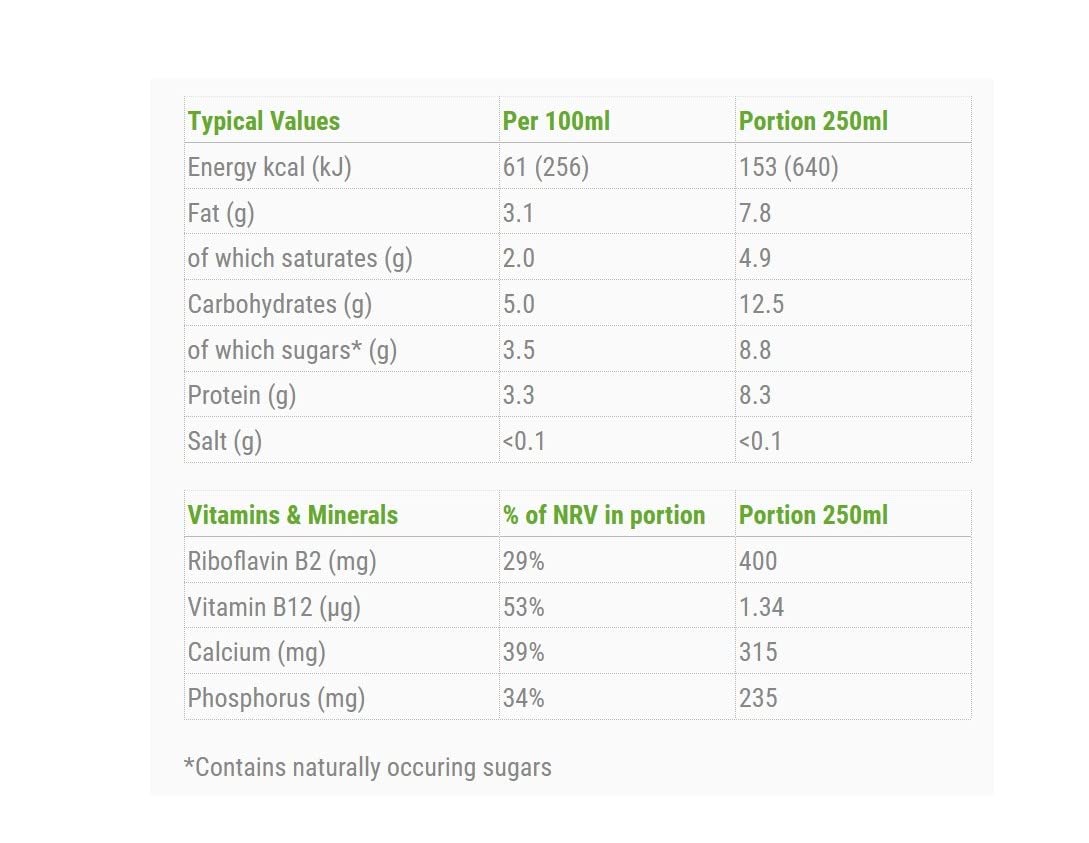Click the "Energy kcal (kJ)" row label
1089x843 pixels.
[269, 167]
